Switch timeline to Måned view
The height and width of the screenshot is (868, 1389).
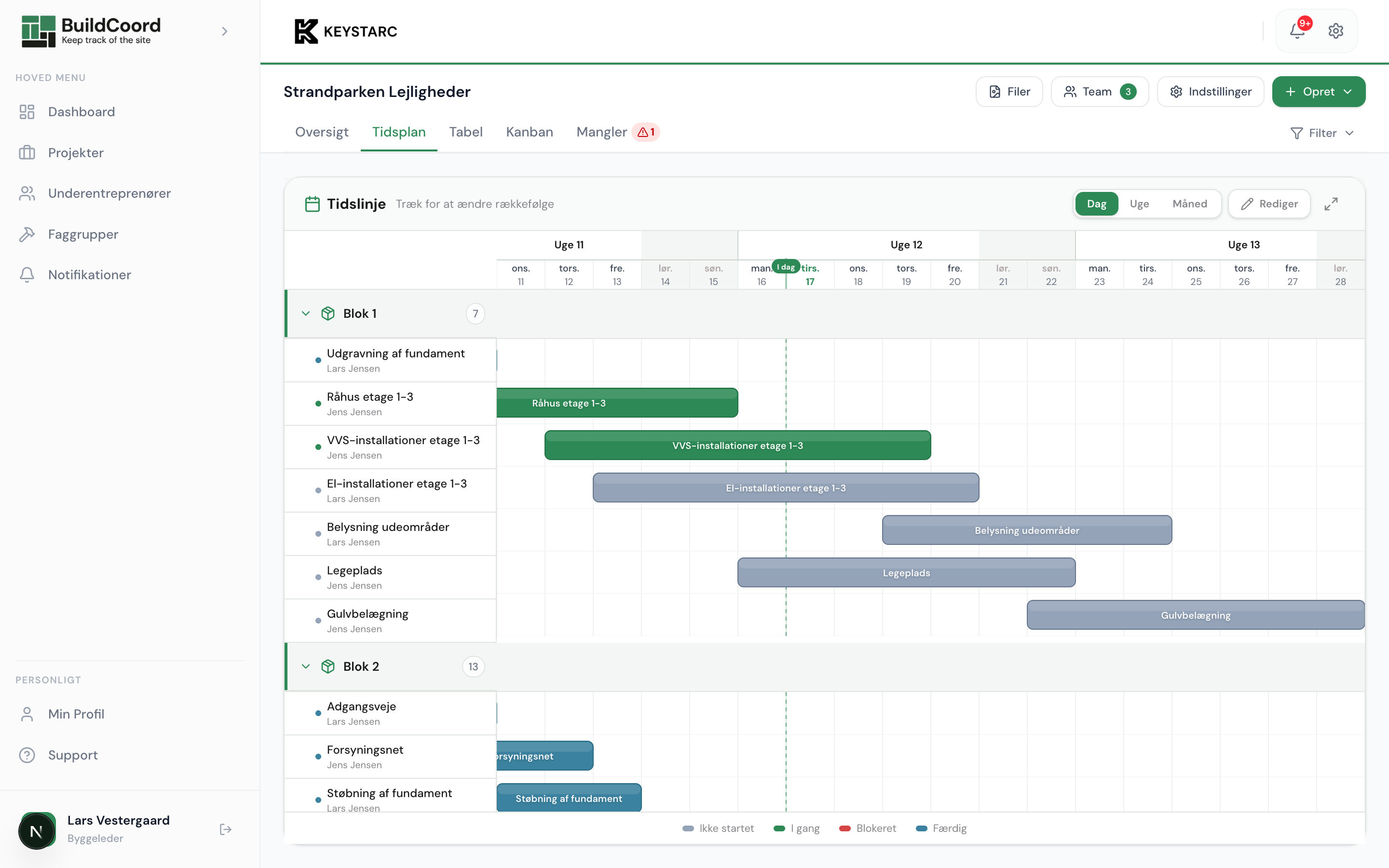click(x=1189, y=204)
